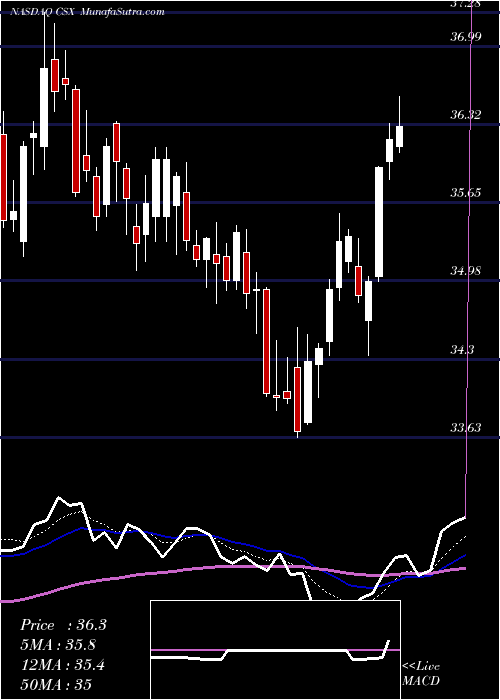The height and width of the screenshot is (700, 500).
Task: Select the 35.65 price axis label
Action: click(x=466, y=193)
